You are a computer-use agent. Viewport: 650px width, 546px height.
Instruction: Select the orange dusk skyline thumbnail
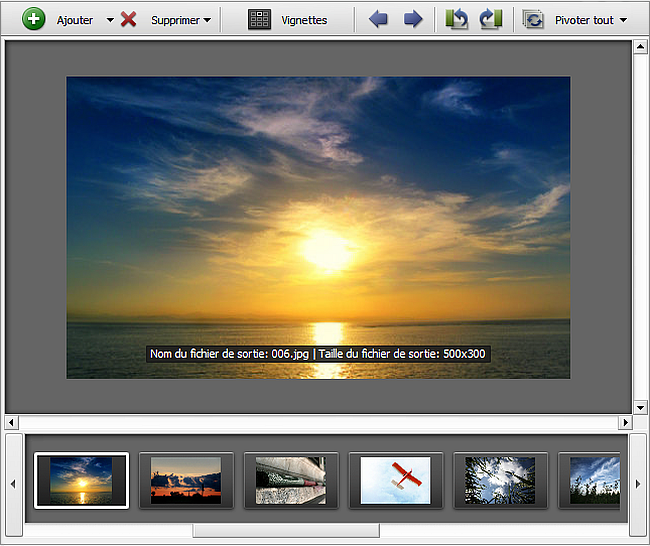point(186,480)
